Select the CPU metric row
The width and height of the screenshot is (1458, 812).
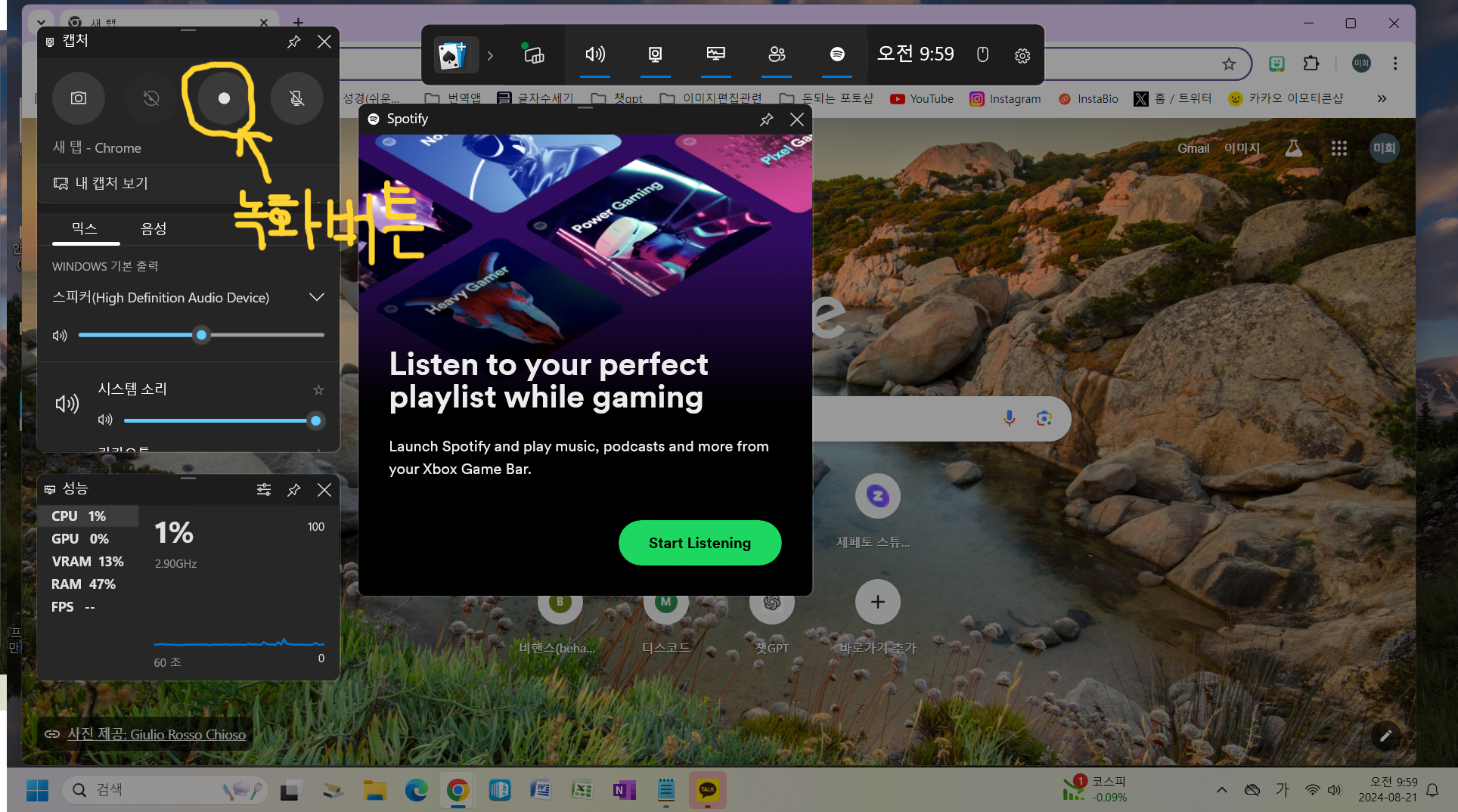[x=88, y=516]
